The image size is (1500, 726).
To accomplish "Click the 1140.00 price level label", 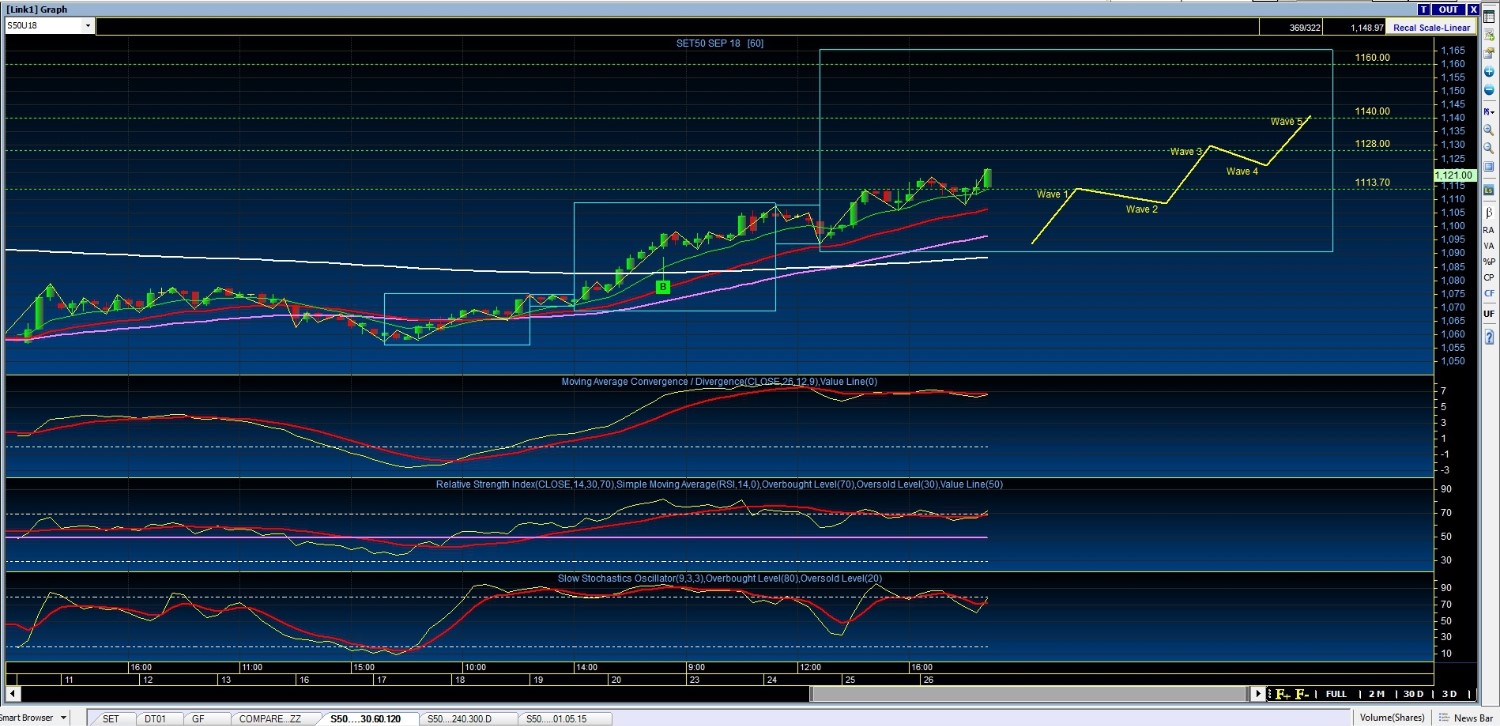I will click(x=1372, y=111).
